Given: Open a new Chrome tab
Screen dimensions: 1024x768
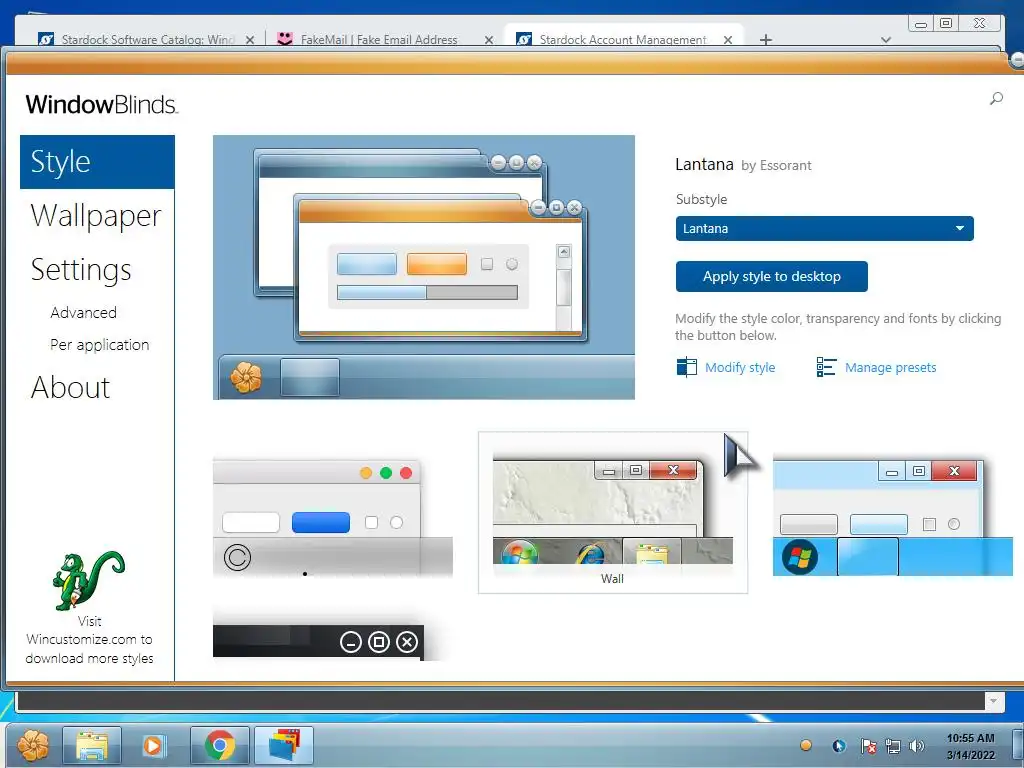Looking at the screenshot, I should 765,40.
